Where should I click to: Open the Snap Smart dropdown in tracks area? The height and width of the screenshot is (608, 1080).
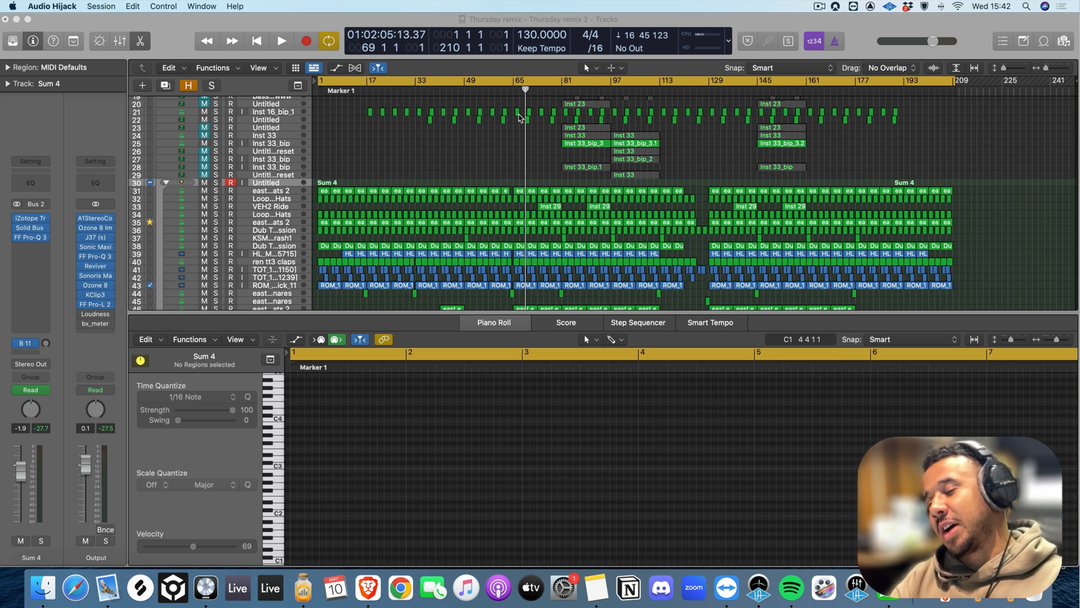tap(790, 68)
